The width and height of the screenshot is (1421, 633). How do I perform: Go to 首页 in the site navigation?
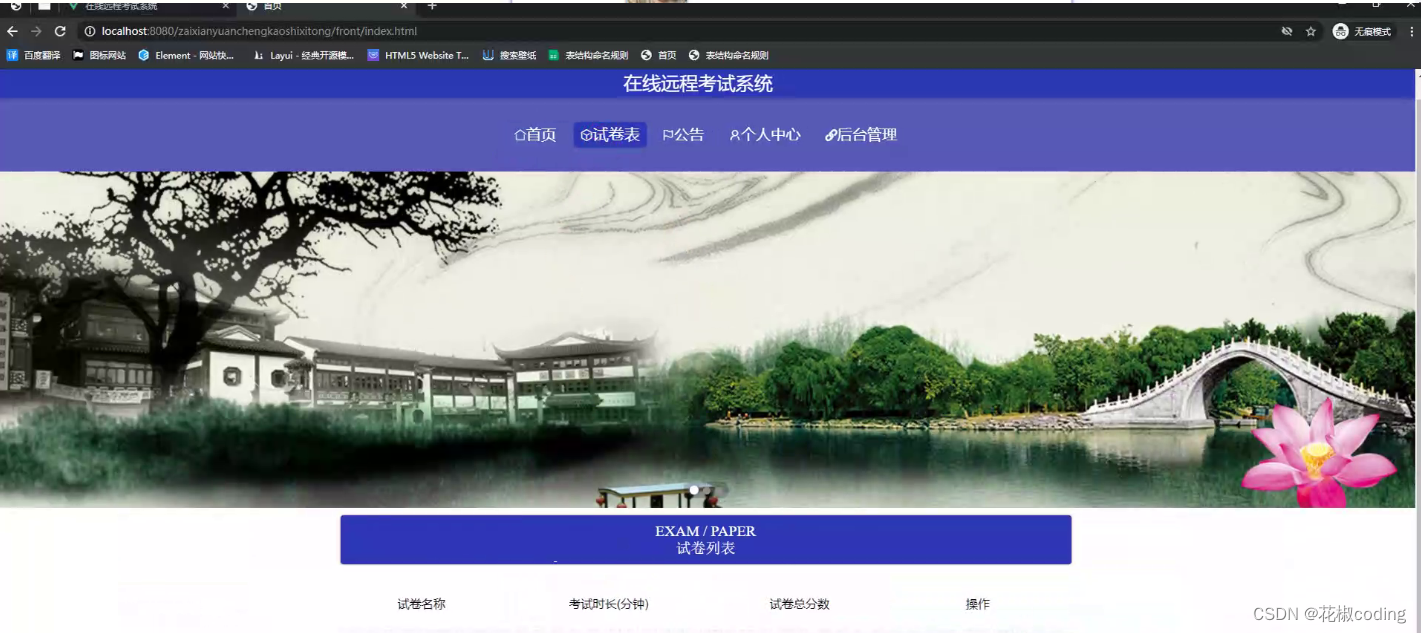535,135
